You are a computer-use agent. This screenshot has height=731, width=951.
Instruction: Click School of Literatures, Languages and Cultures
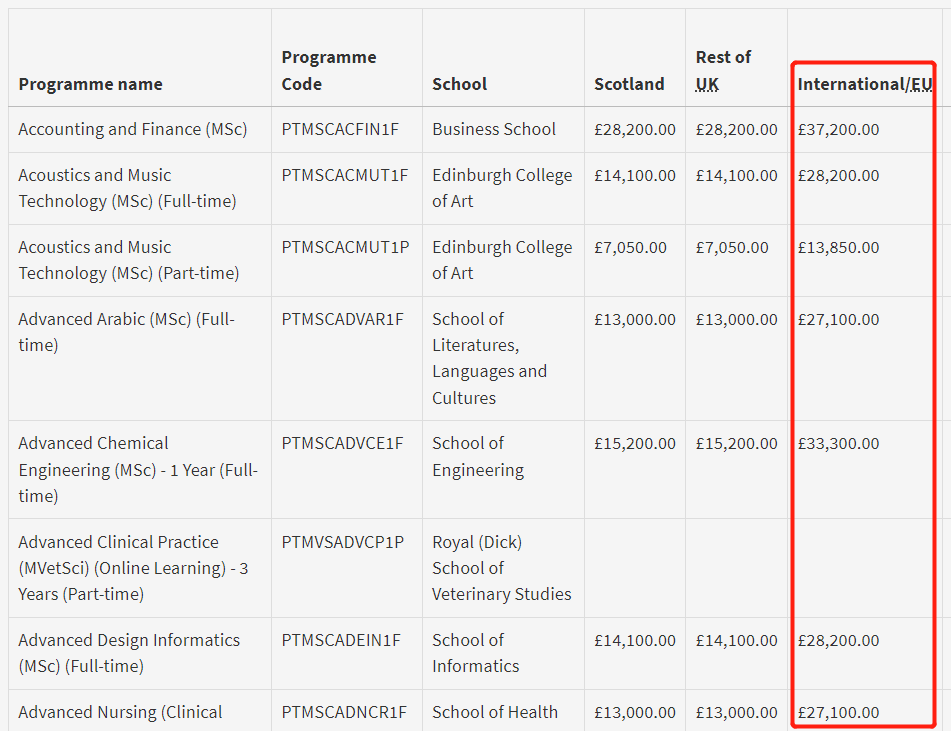click(x=489, y=358)
